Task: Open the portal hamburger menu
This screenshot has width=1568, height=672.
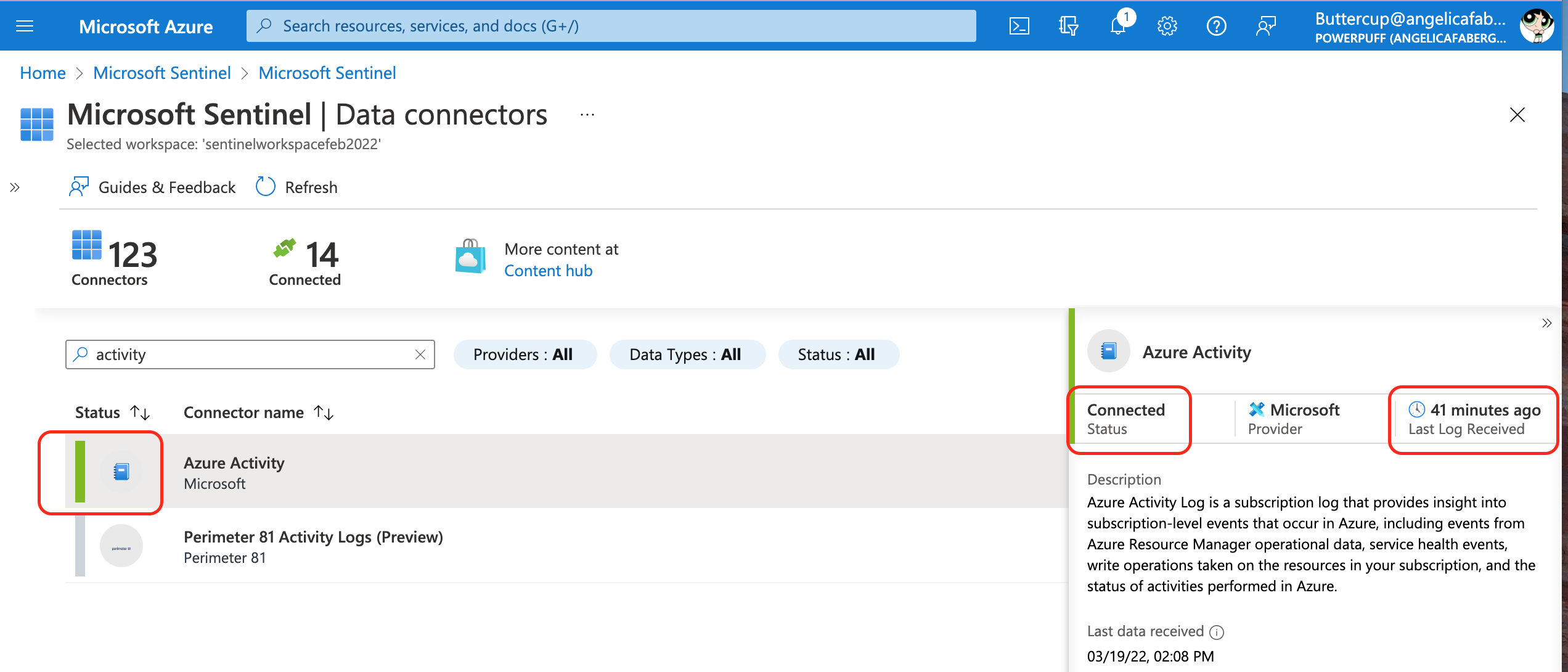Action: pyautogui.click(x=25, y=25)
